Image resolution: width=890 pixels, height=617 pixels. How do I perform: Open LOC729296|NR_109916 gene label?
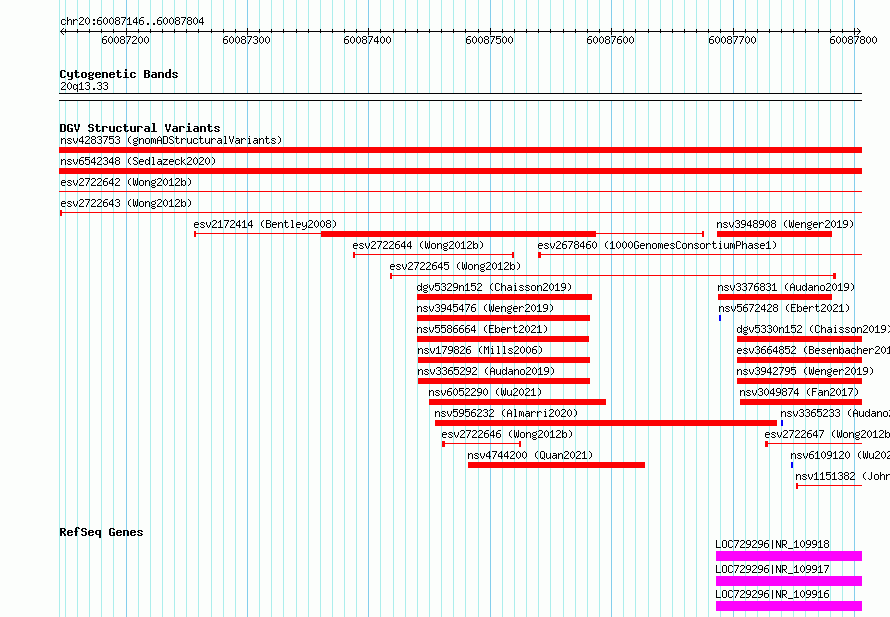point(772,594)
